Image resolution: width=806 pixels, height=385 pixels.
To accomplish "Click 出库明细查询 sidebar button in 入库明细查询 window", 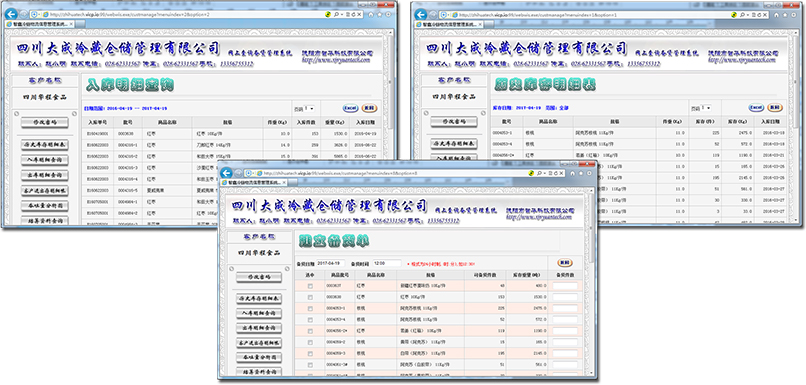I will pyautogui.click(x=44, y=175).
